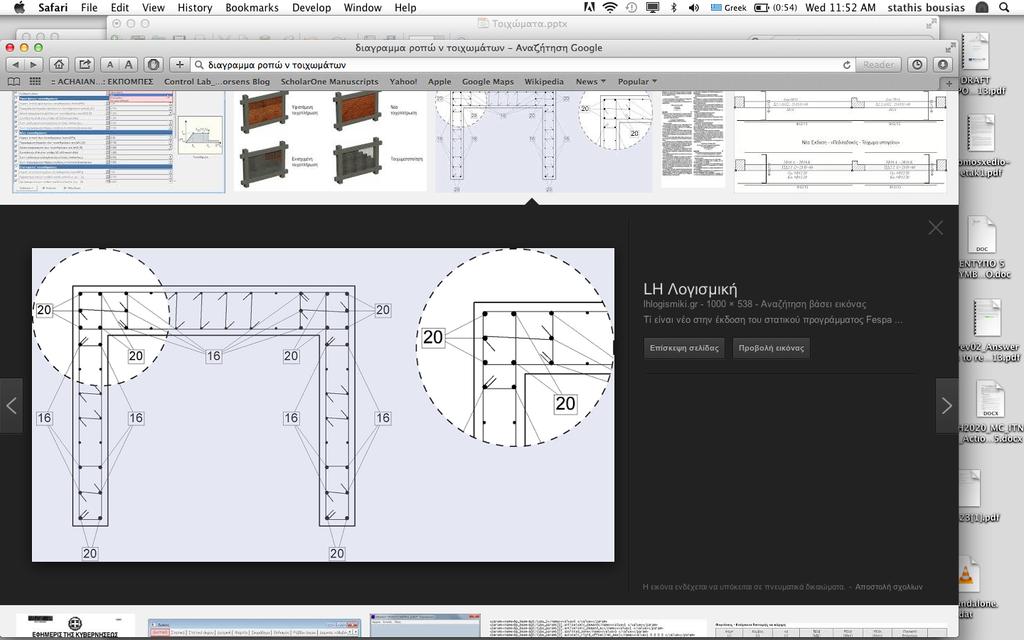This screenshot has height=640, width=1024.
Task: Open the Adobe menu bar icon
Action: (589, 8)
